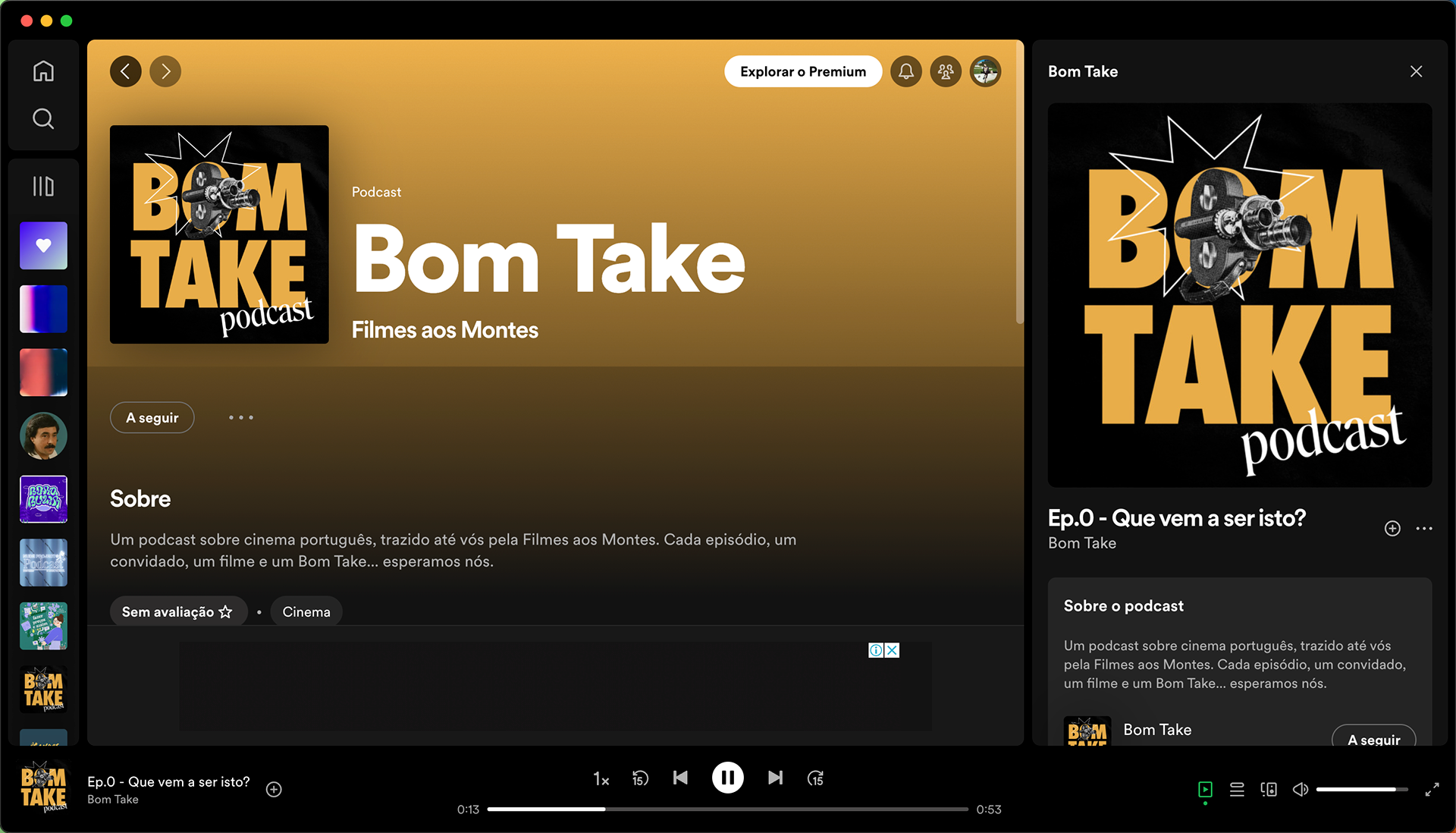1456x833 pixels.
Task: Select the Cinema category chip
Action: pos(306,611)
